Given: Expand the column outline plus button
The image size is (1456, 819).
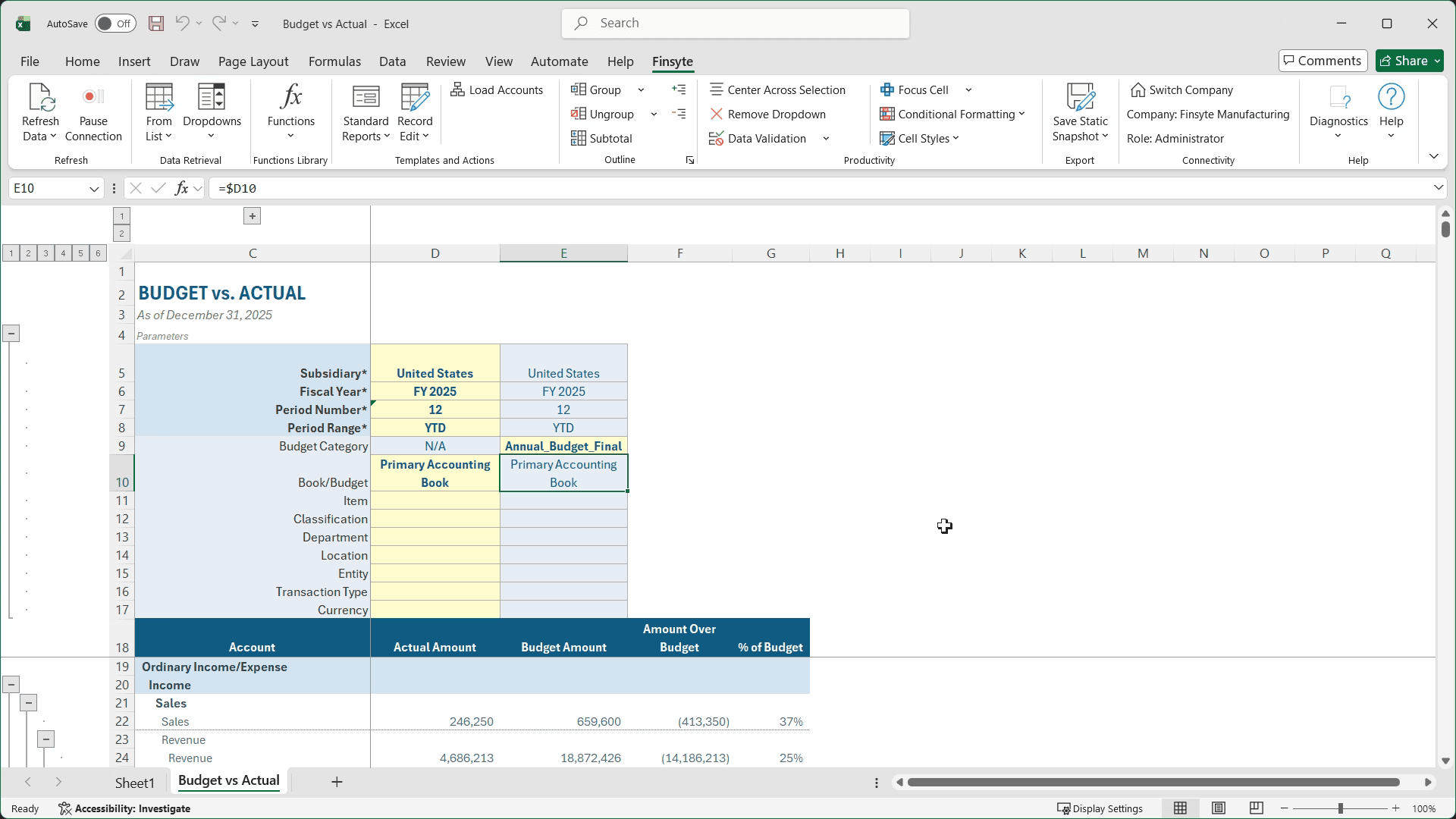Looking at the screenshot, I should [253, 216].
